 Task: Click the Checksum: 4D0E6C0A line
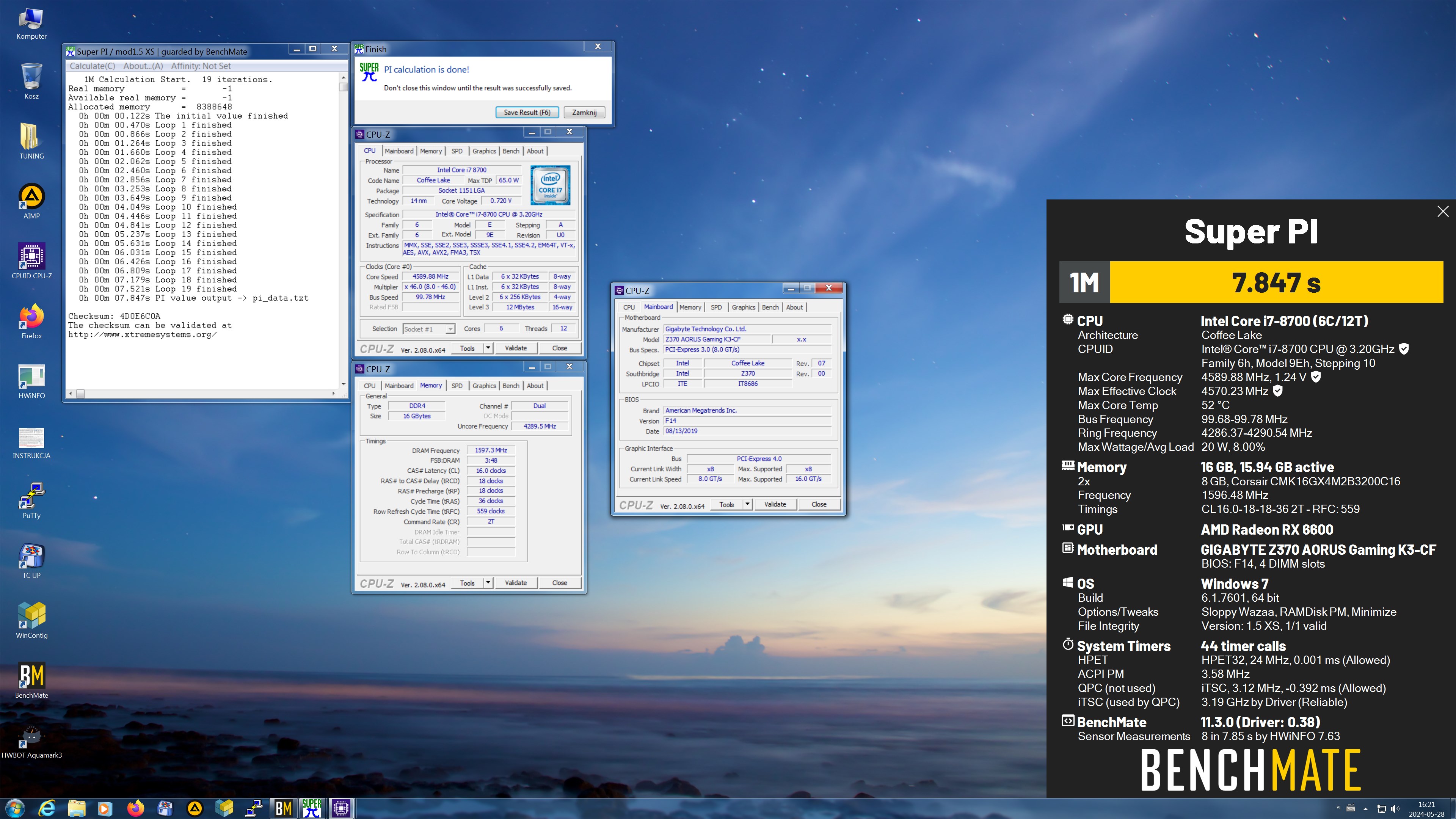coord(114,316)
